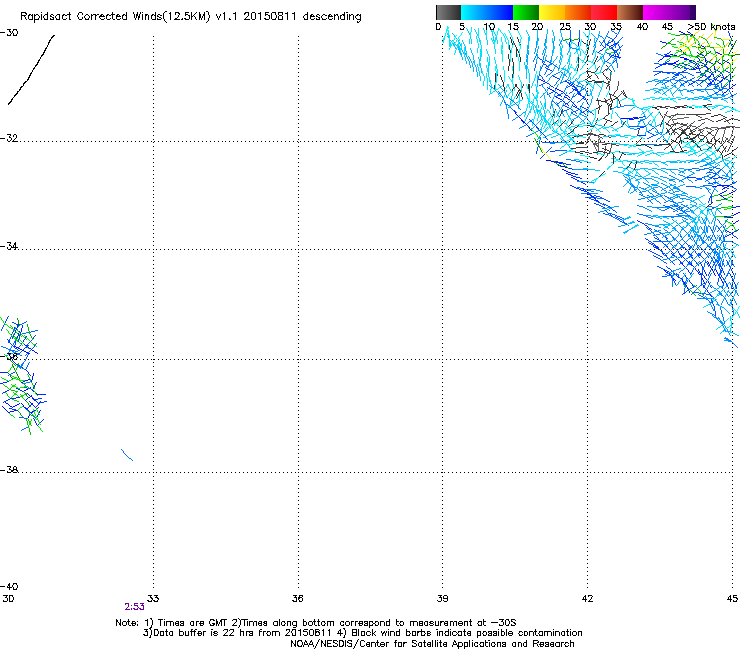Click the latitude label '-32'
Image resolution: width=740 pixels, height=650 pixels.
coord(9,138)
